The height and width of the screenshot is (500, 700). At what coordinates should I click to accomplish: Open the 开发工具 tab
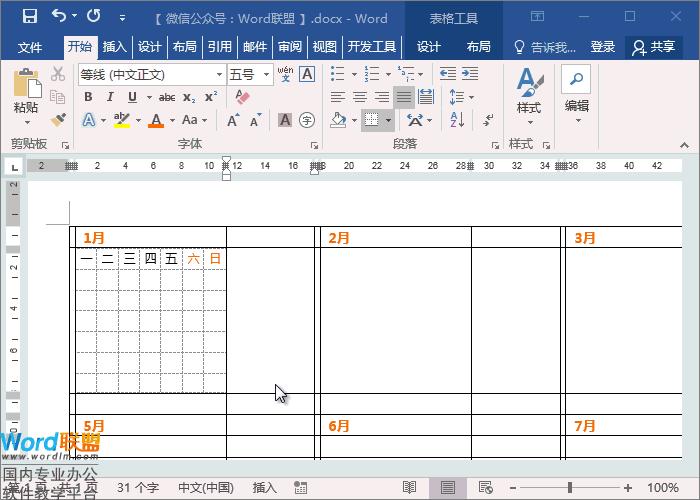tap(372, 46)
